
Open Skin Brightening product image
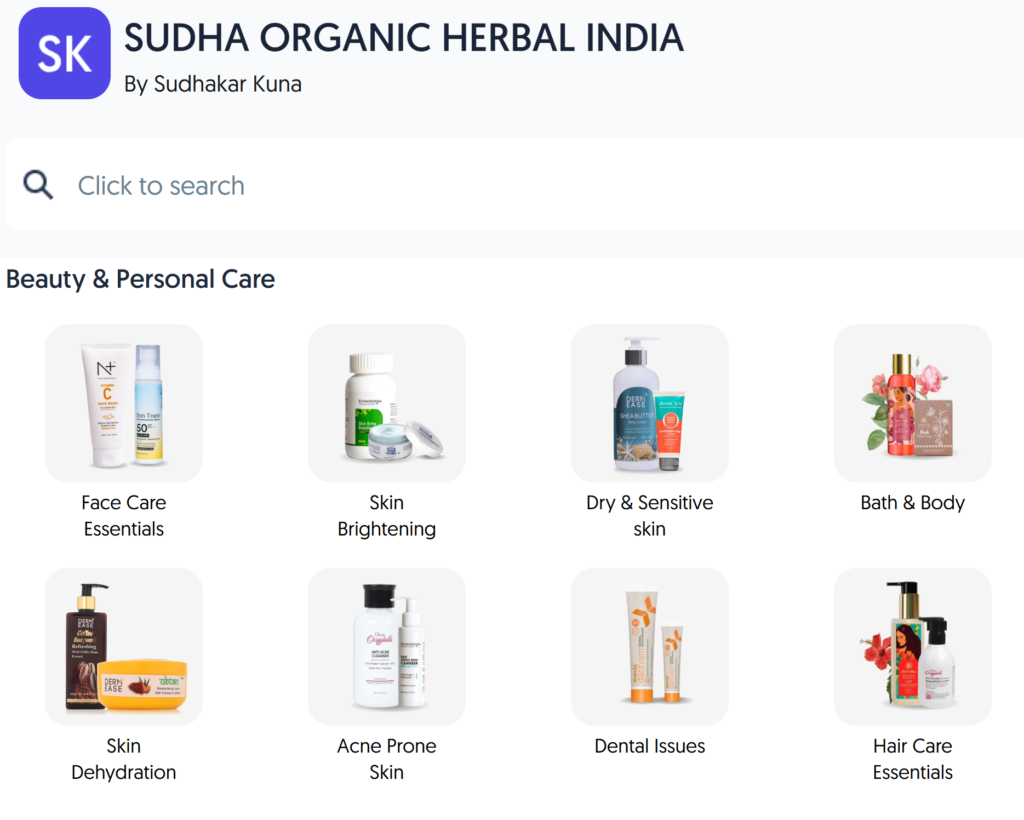387,403
